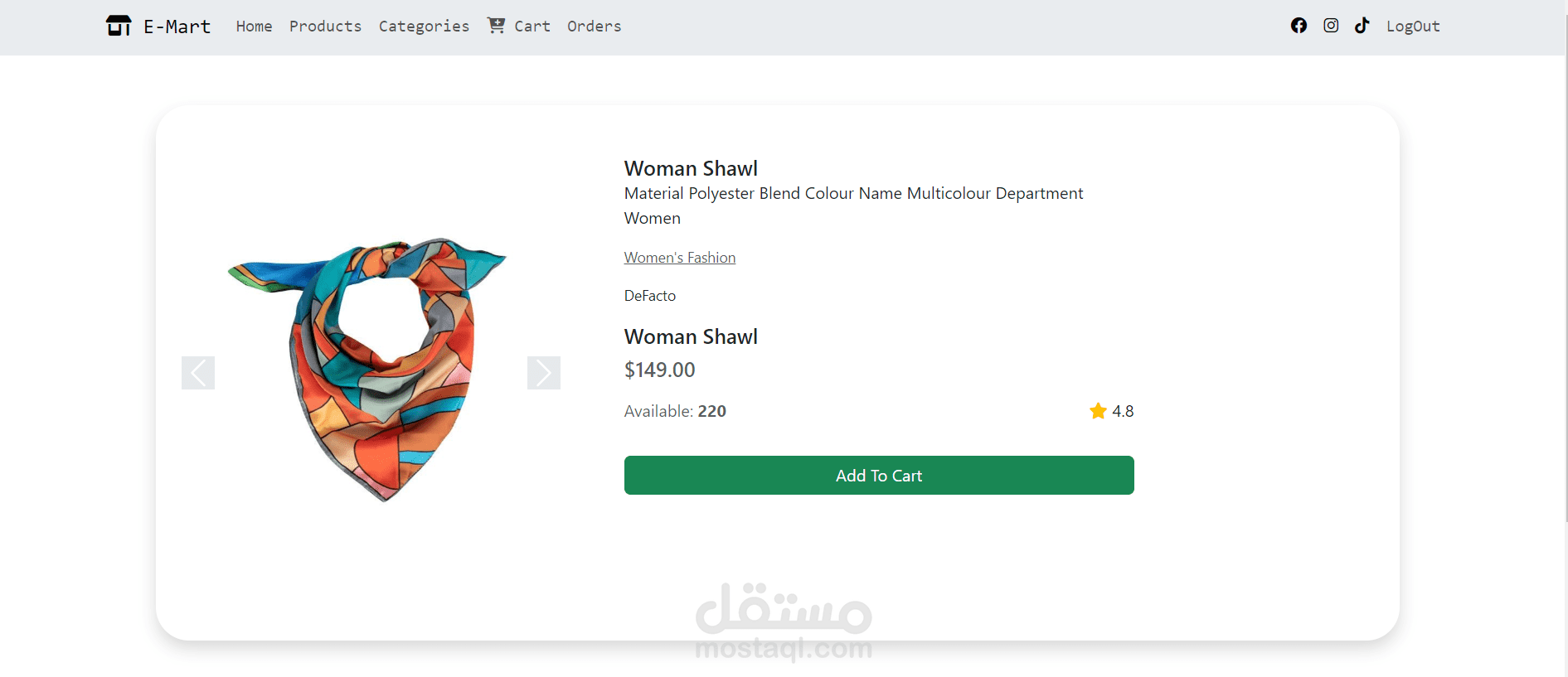Click the E-Mart store logo icon

tap(119, 27)
